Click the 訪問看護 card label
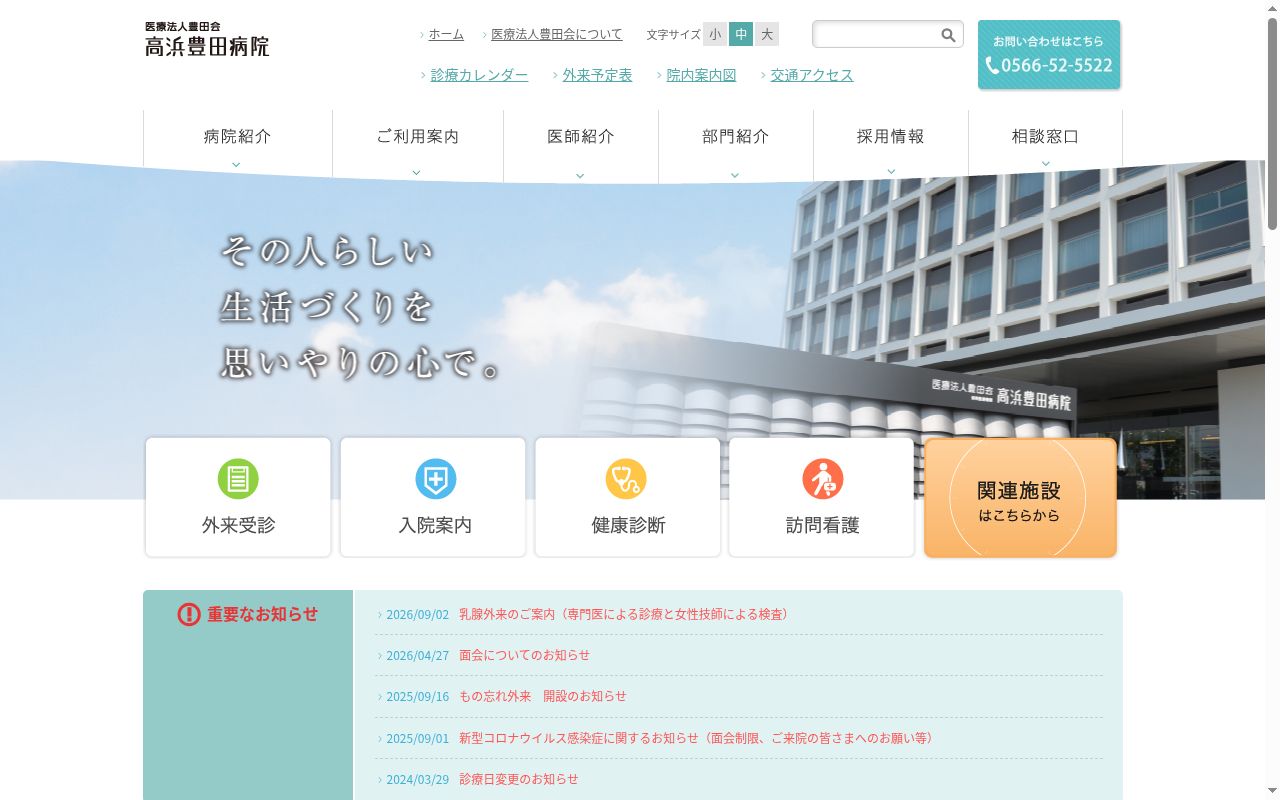This screenshot has width=1280, height=800. click(x=823, y=525)
